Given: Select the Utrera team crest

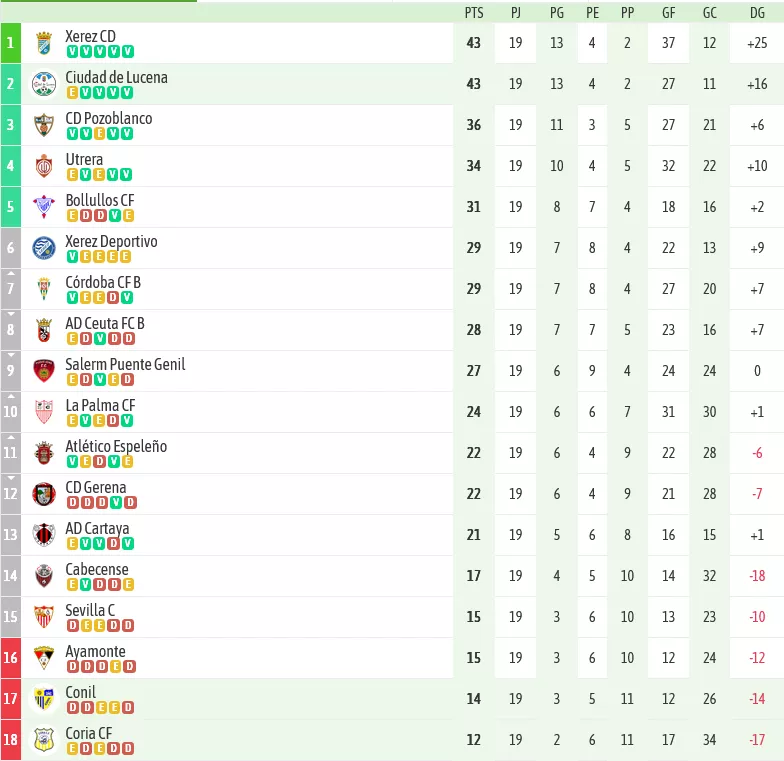Looking at the screenshot, I should coord(44,166).
